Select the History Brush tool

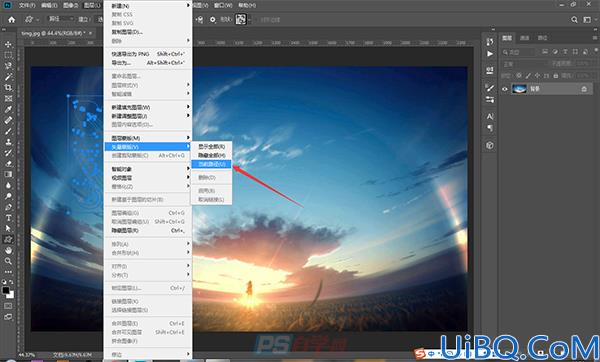click(8, 153)
